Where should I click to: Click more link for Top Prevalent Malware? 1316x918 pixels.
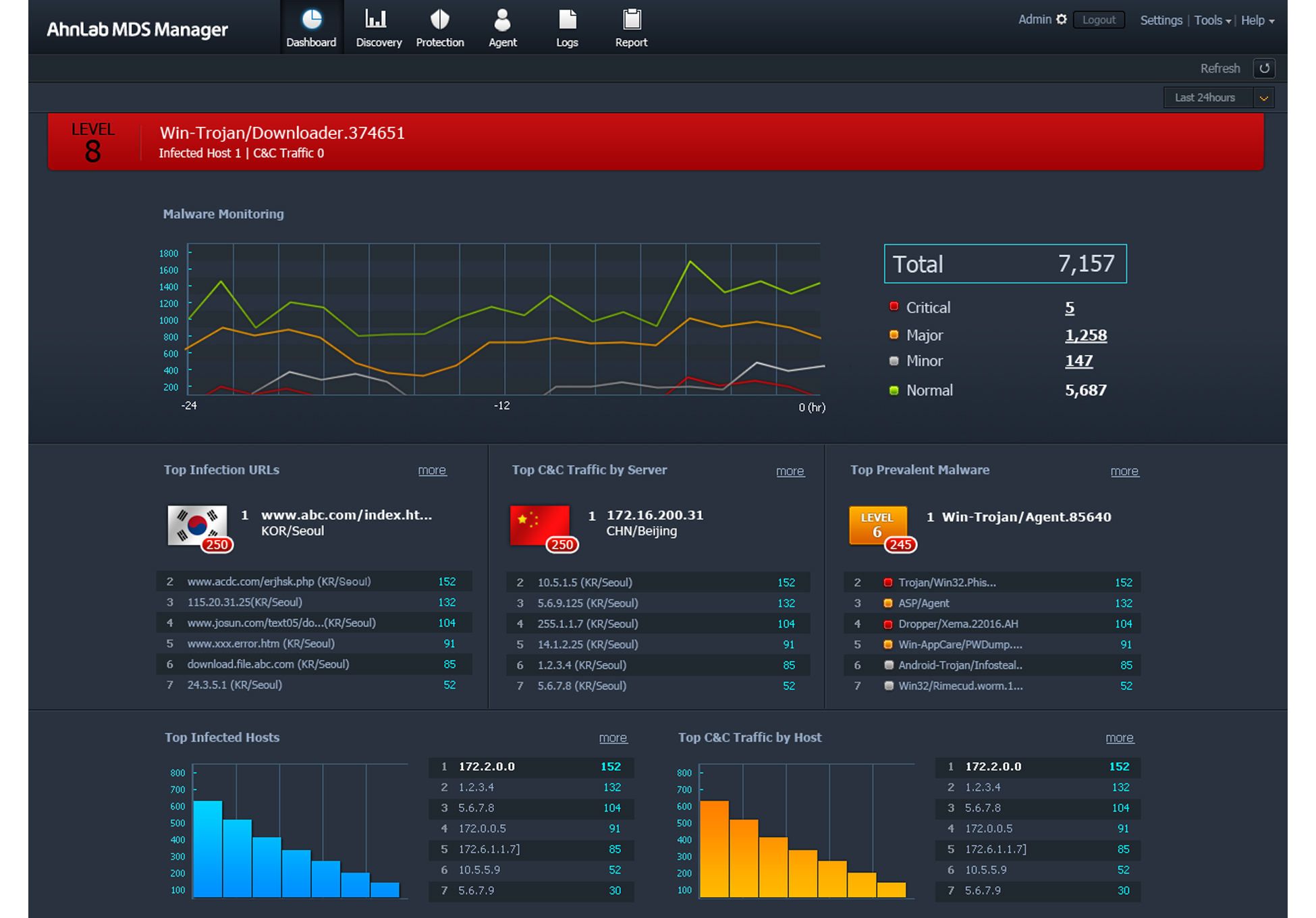1124,471
